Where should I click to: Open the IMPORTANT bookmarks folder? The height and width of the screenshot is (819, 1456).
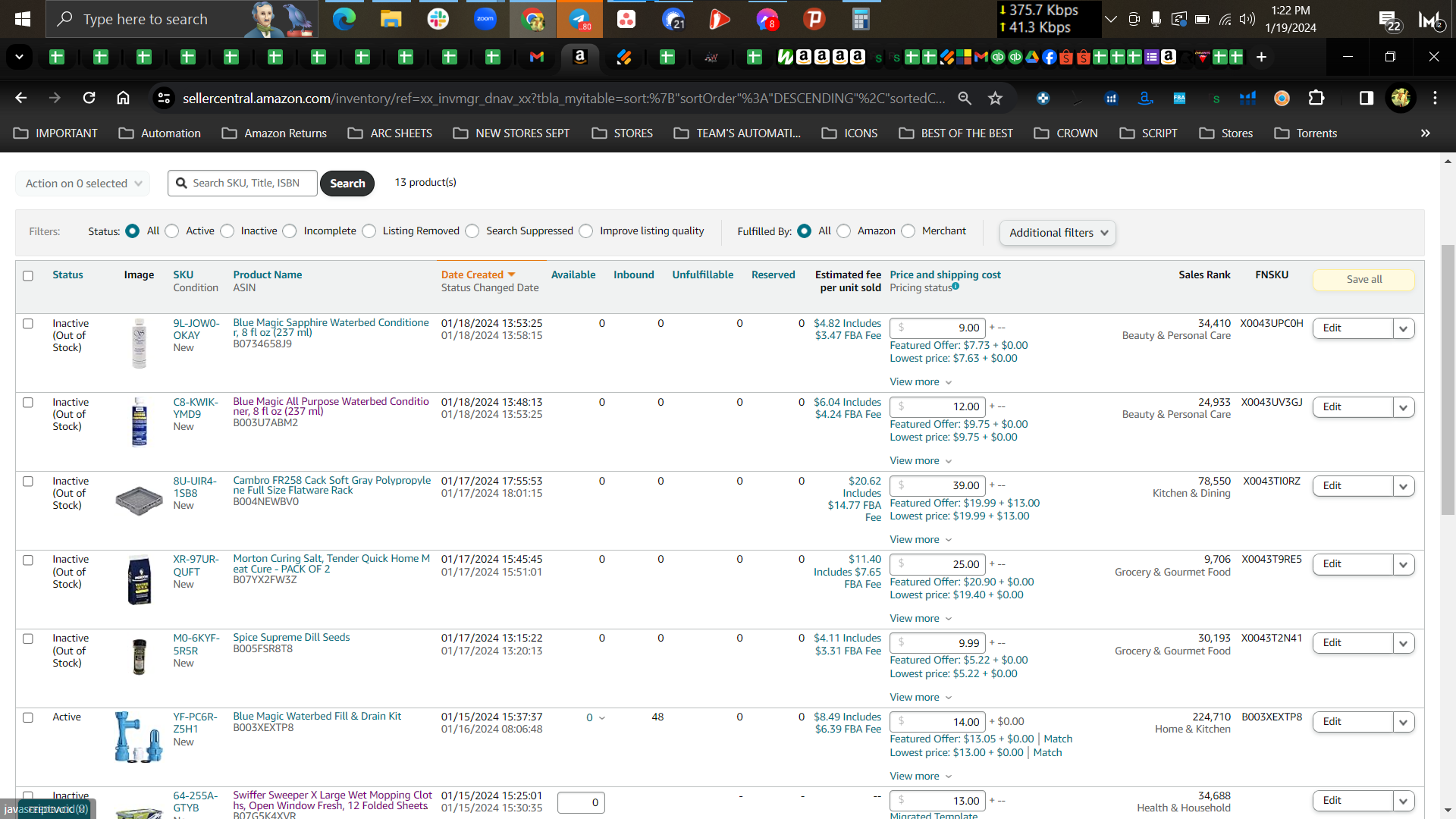click(x=56, y=133)
